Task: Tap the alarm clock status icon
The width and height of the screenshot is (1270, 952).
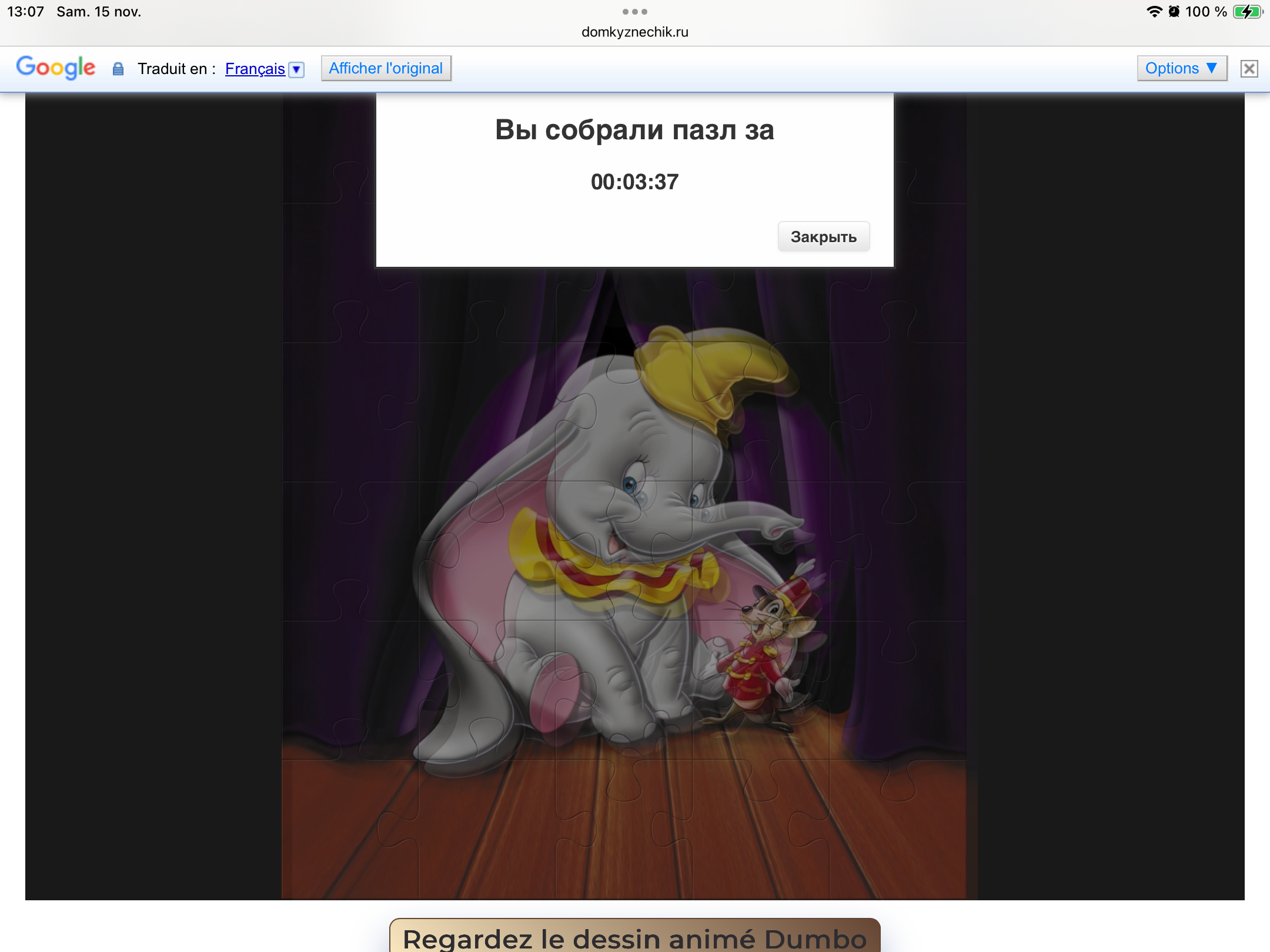Action: (x=1174, y=12)
